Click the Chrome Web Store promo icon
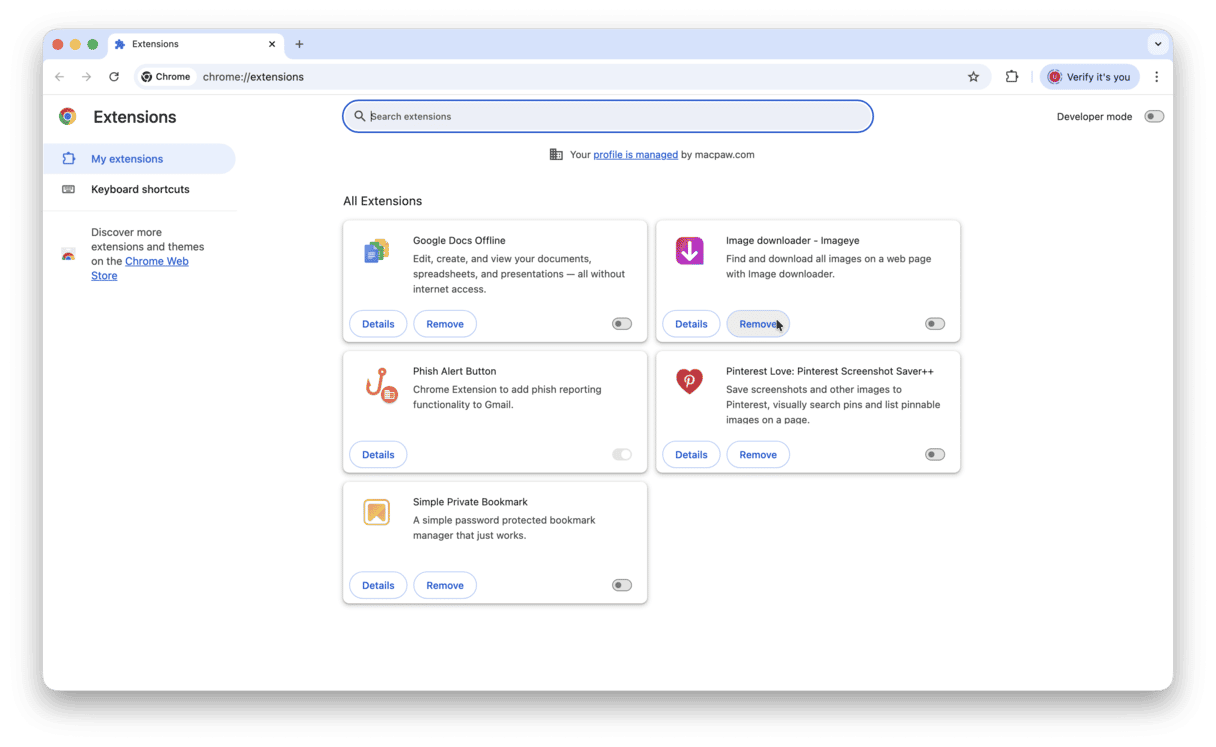The height and width of the screenshot is (747, 1216). [68, 255]
